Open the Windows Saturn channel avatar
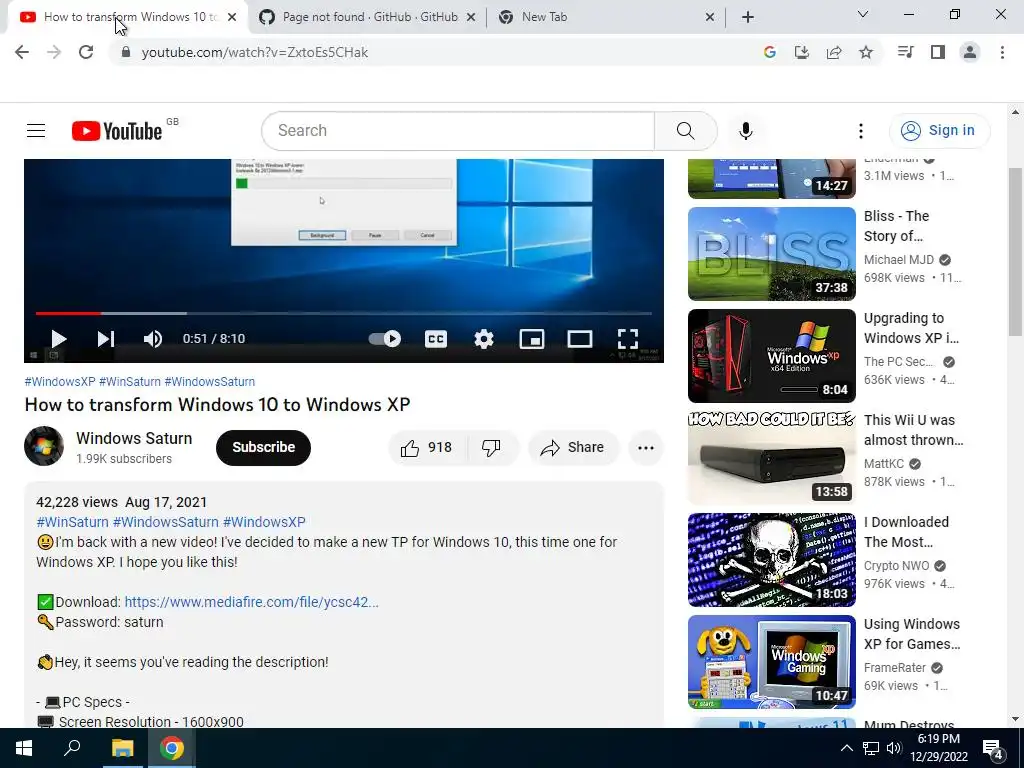The image size is (1024, 768). [x=44, y=446]
